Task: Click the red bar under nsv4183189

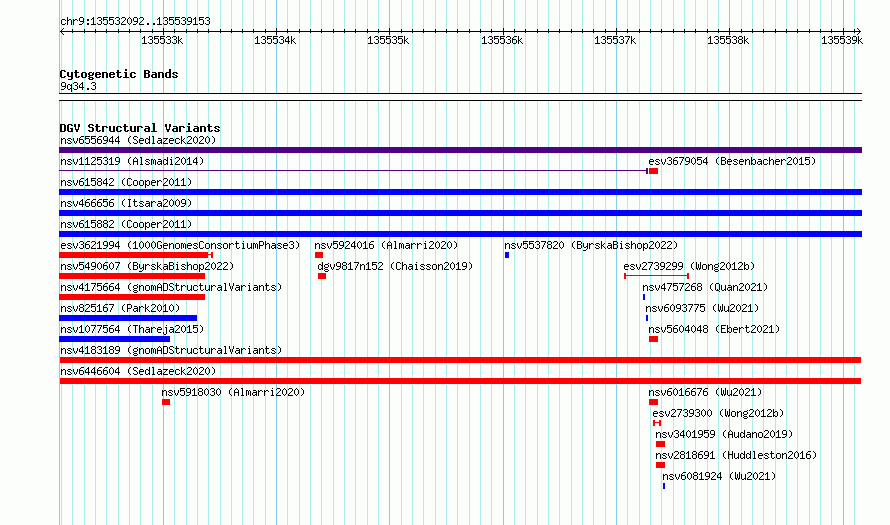Action: (x=460, y=360)
